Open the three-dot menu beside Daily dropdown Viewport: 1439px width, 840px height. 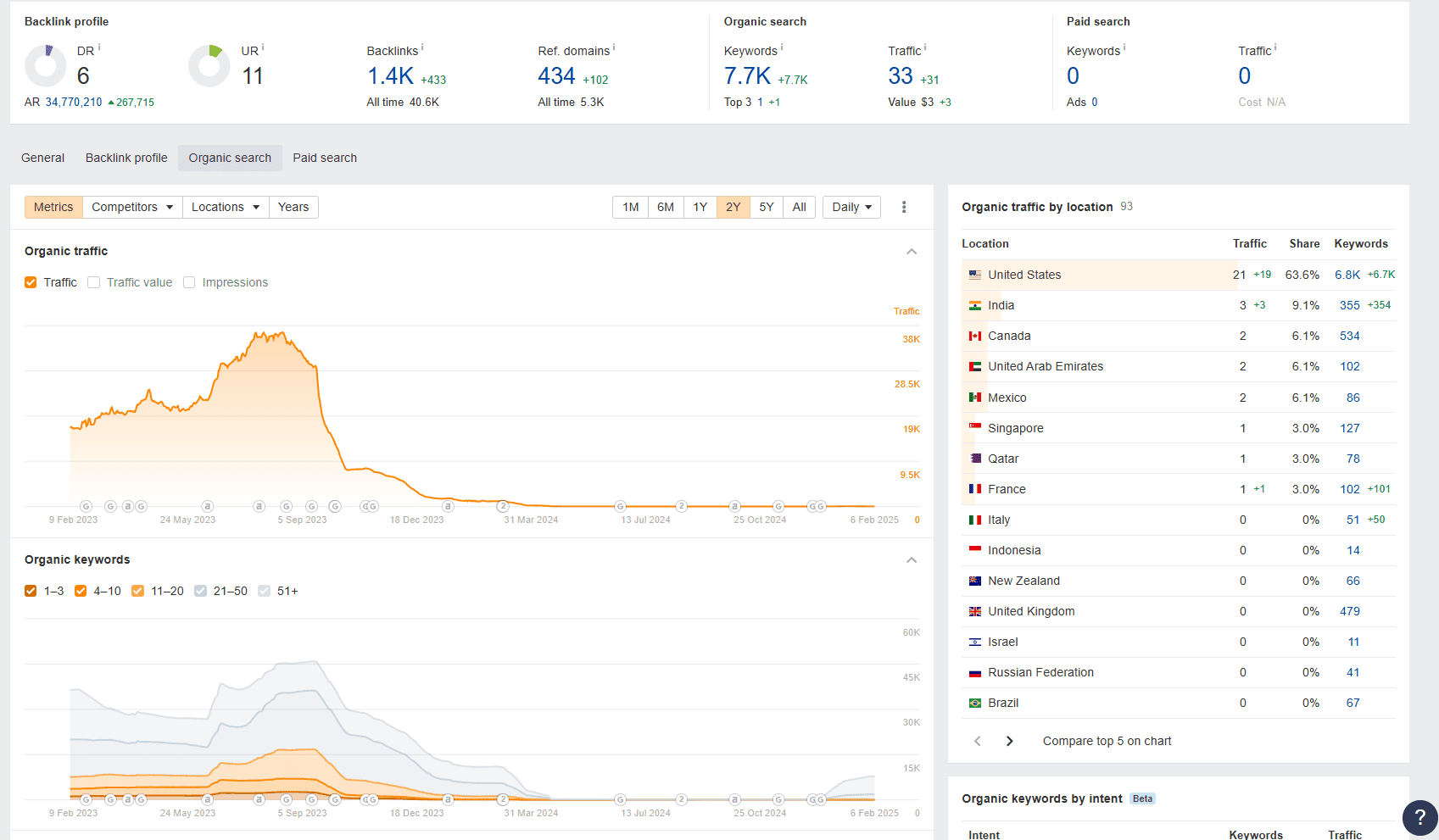[x=904, y=207]
